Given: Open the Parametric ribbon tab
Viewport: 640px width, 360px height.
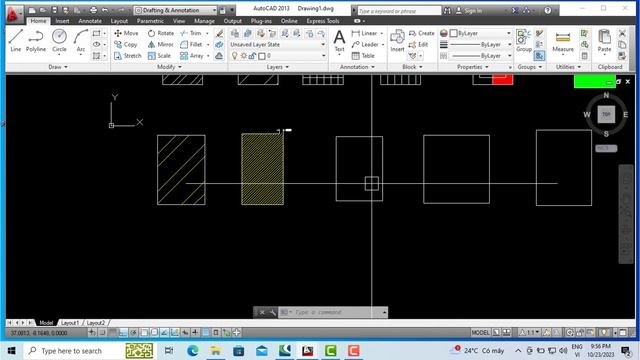Looking at the screenshot, I should (x=150, y=21).
